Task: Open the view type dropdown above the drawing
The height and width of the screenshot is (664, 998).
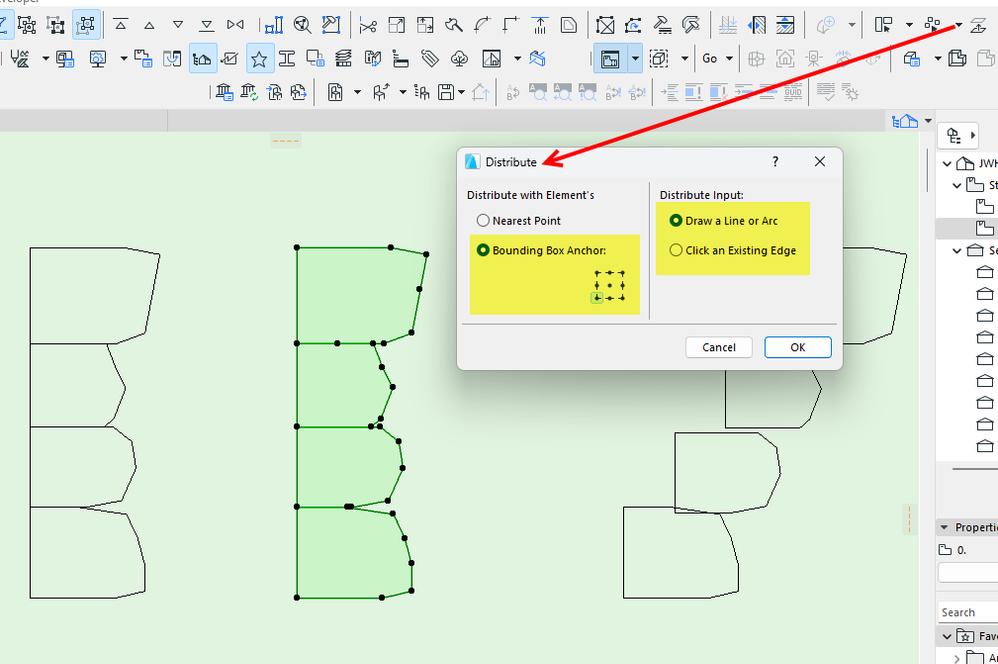Action: 928,120
